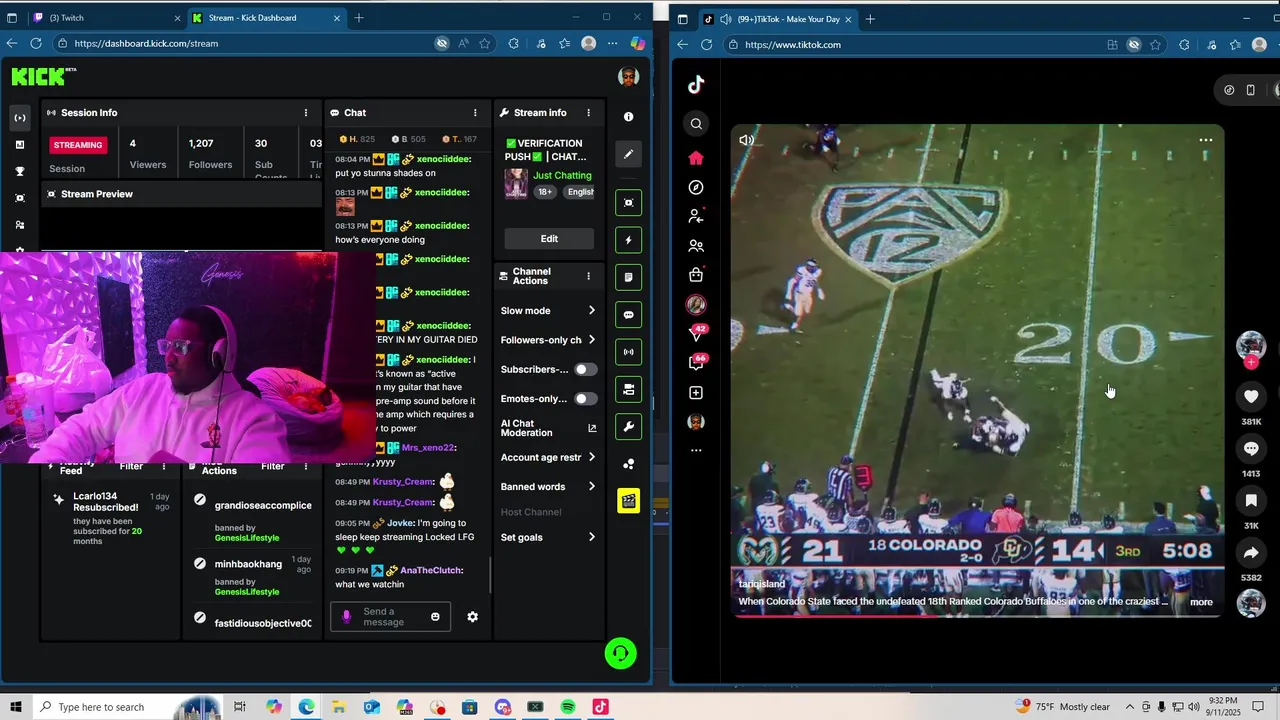
Task: Switch to Stream - Kick Dashboard tab
Action: point(265,18)
